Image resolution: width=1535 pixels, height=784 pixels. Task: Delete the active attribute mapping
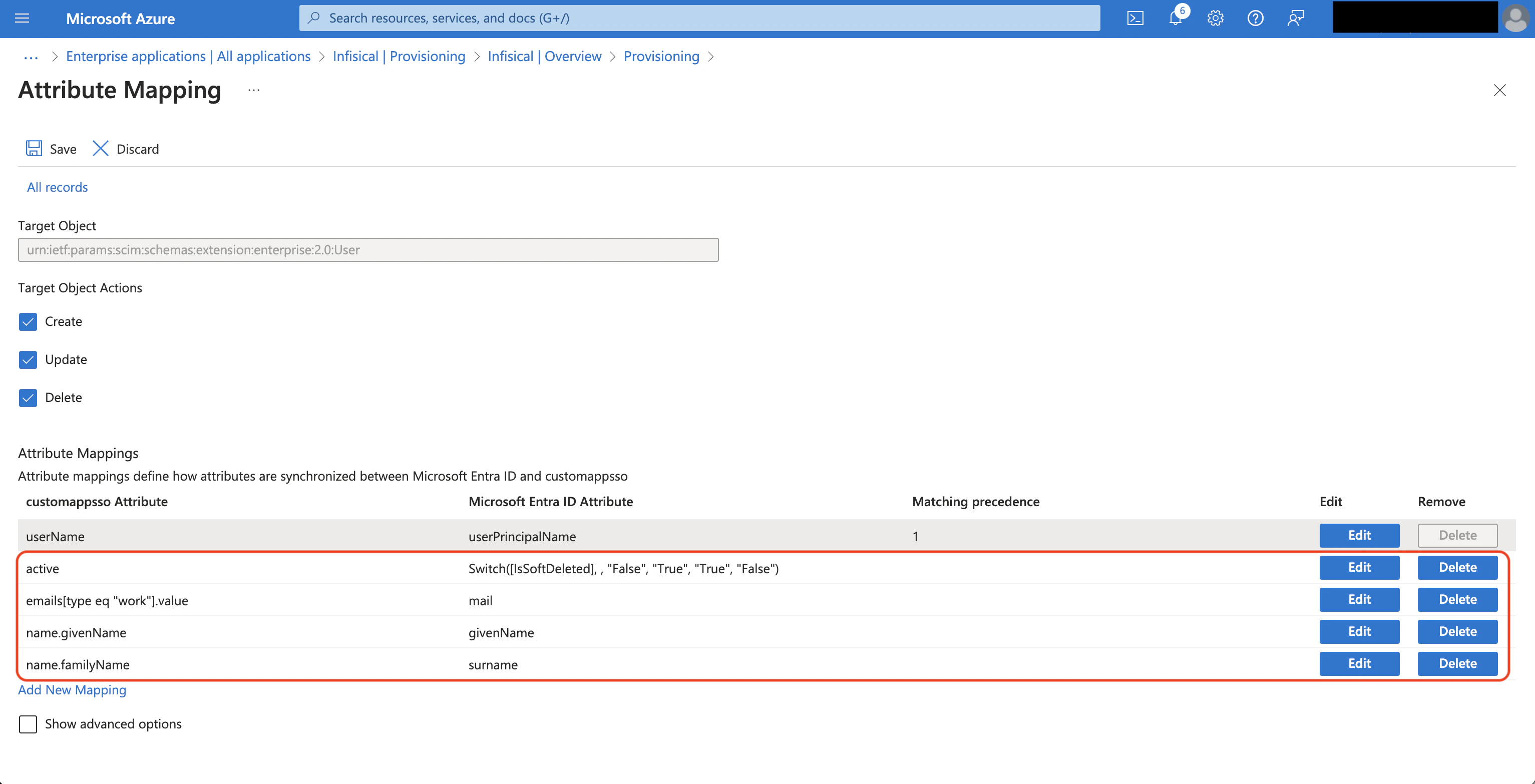pyautogui.click(x=1457, y=568)
